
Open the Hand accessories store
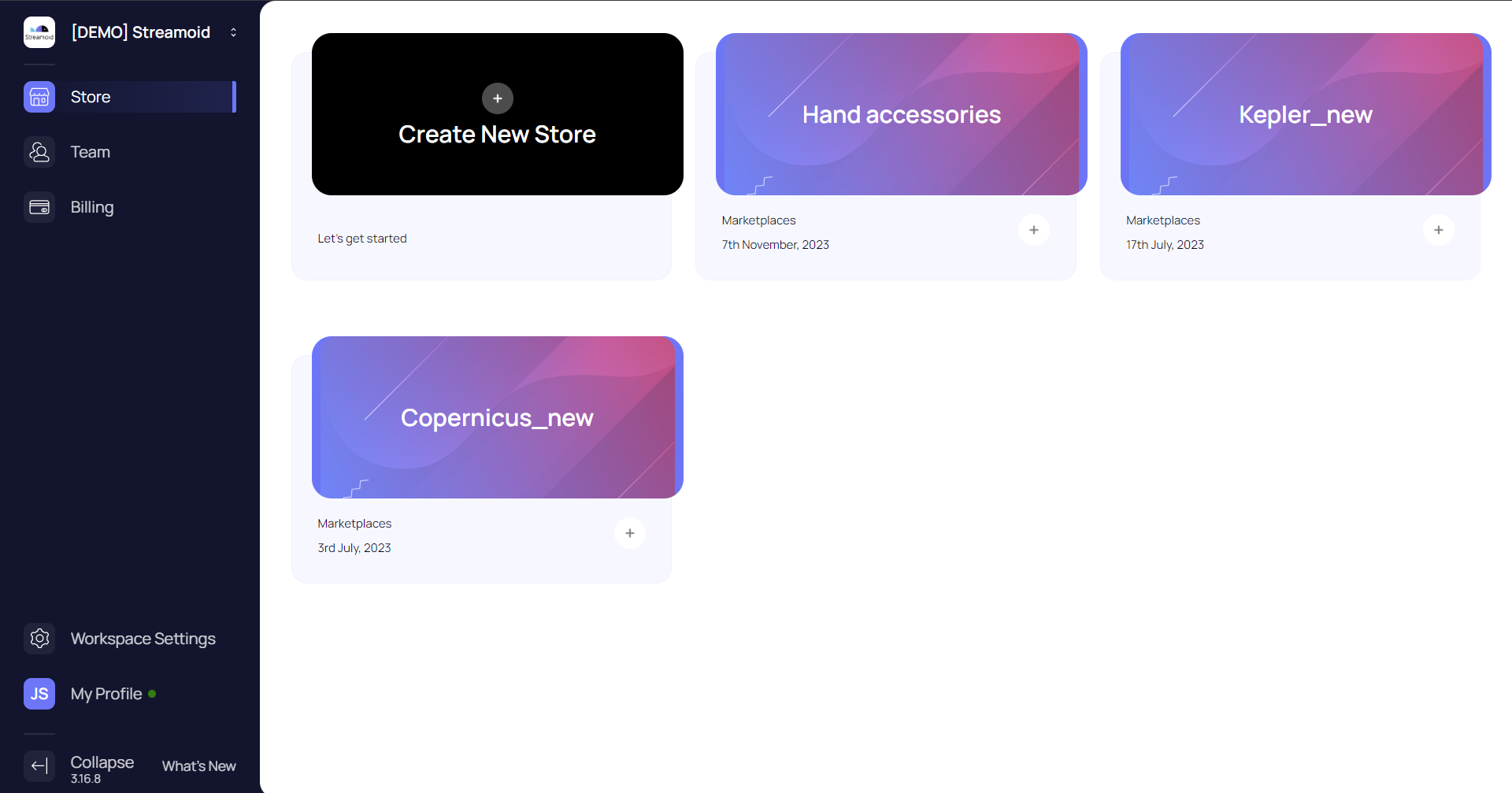pyautogui.click(x=901, y=114)
